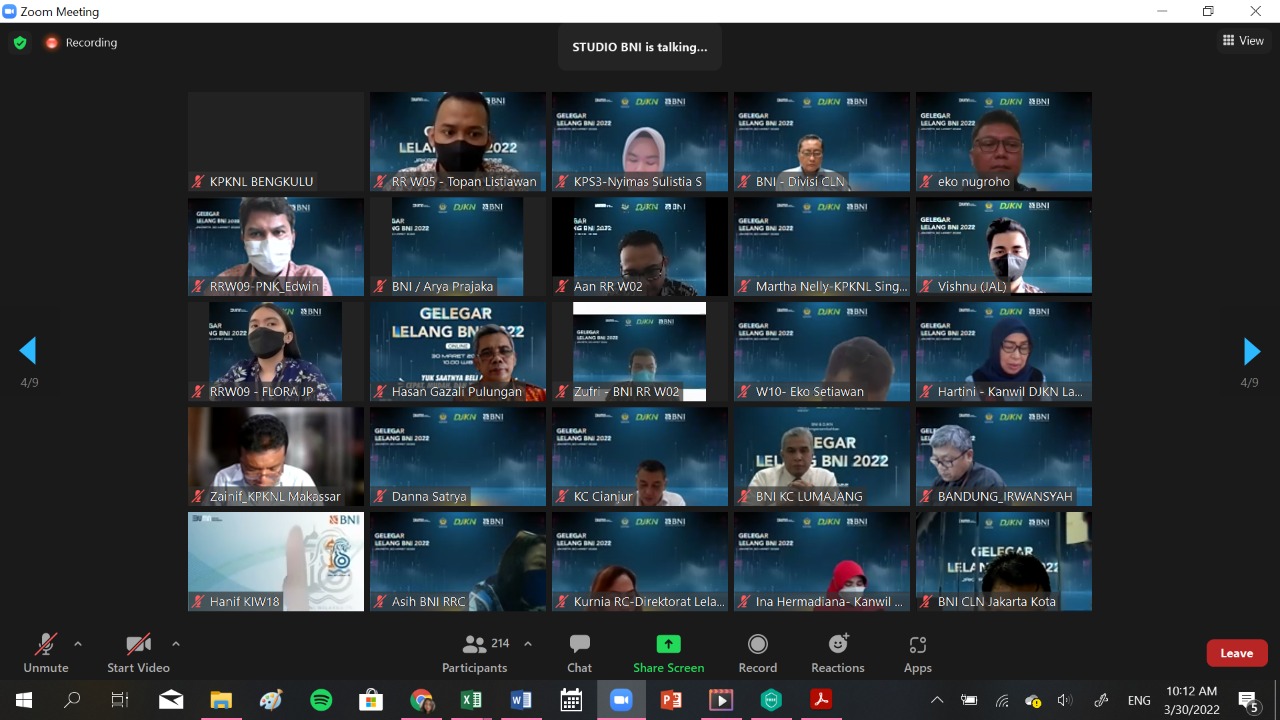Open the View layout menu

tap(1243, 41)
